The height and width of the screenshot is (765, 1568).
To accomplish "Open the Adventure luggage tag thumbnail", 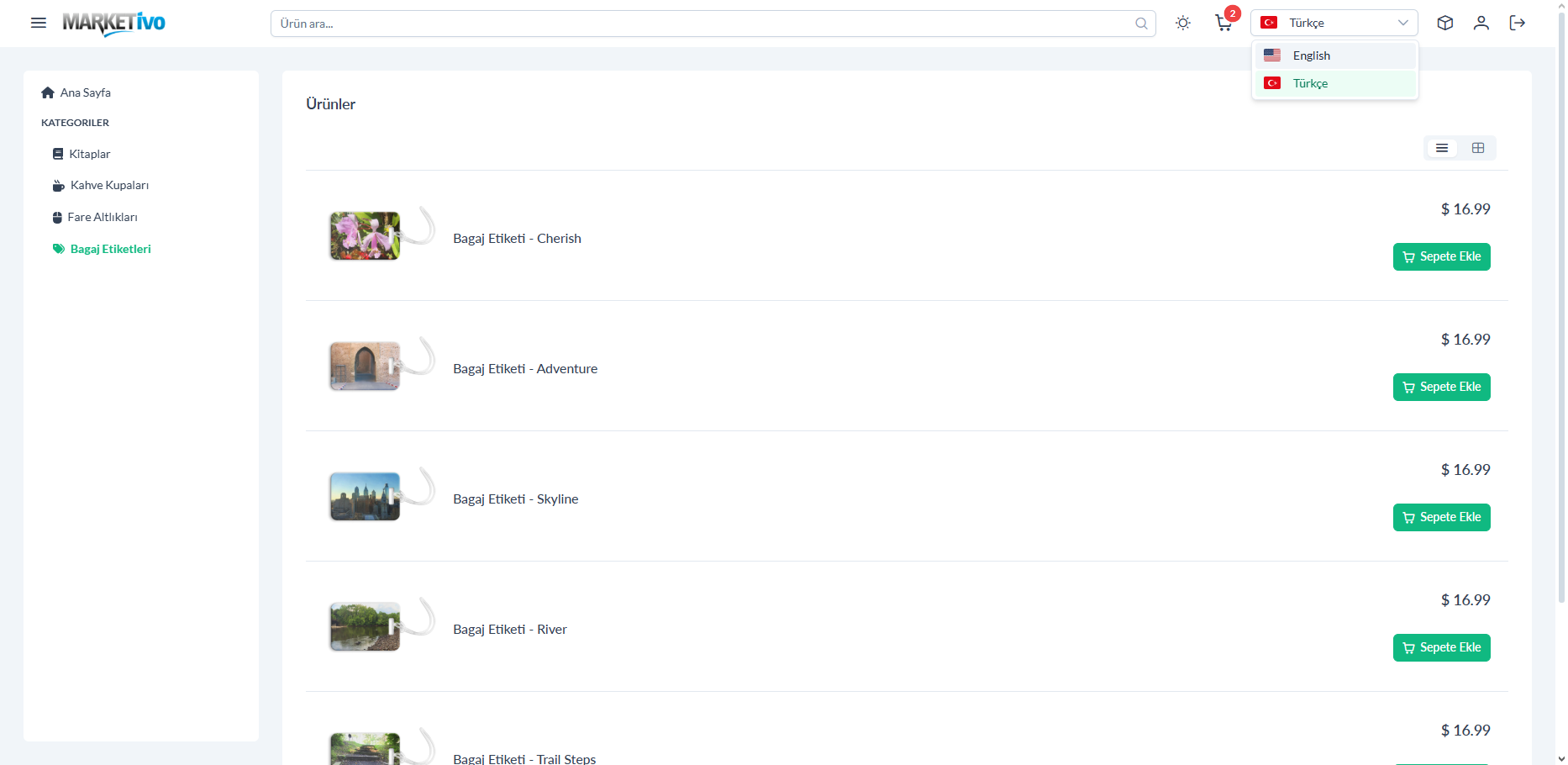I will click(x=382, y=365).
